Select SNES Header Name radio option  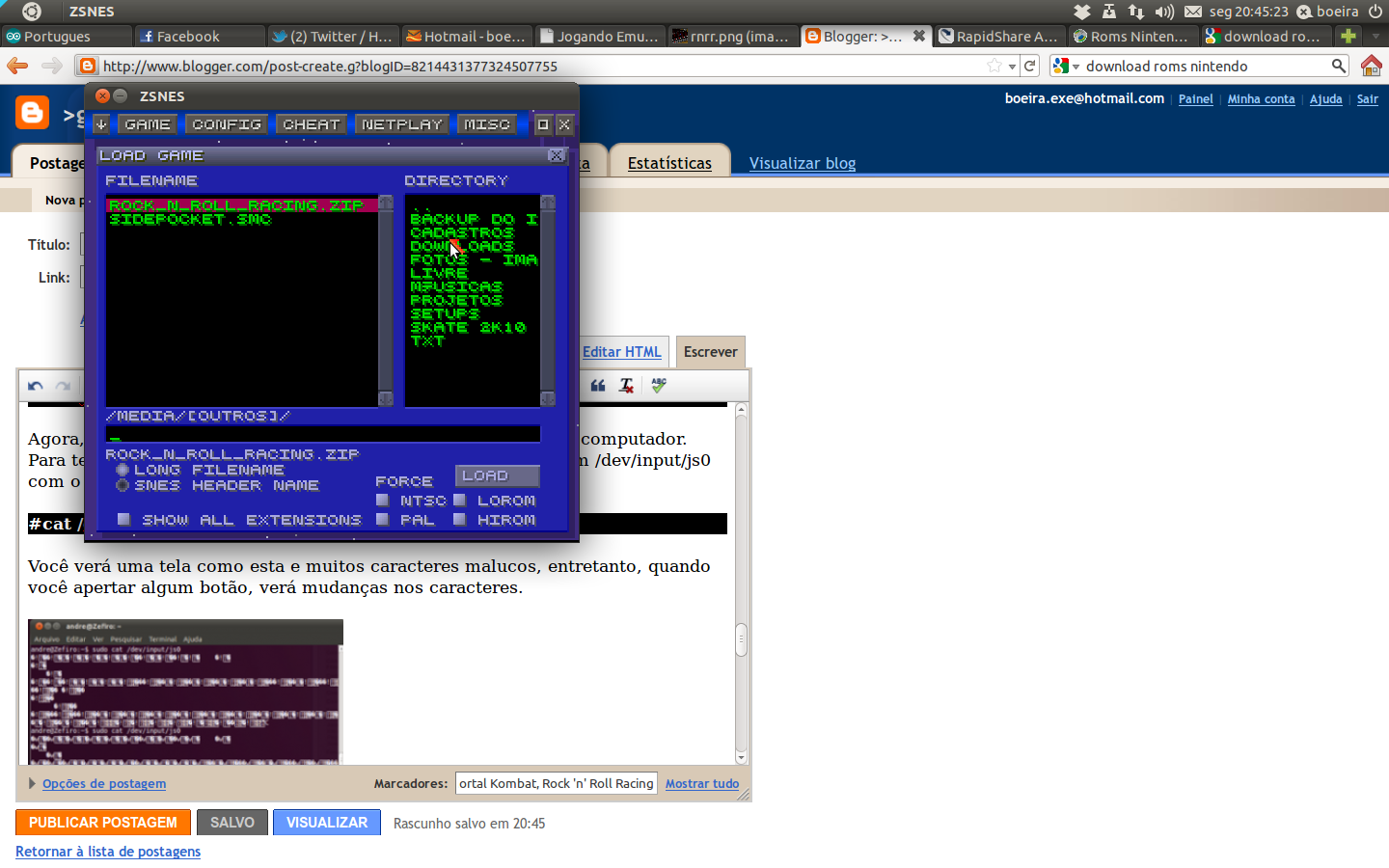[x=122, y=485]
